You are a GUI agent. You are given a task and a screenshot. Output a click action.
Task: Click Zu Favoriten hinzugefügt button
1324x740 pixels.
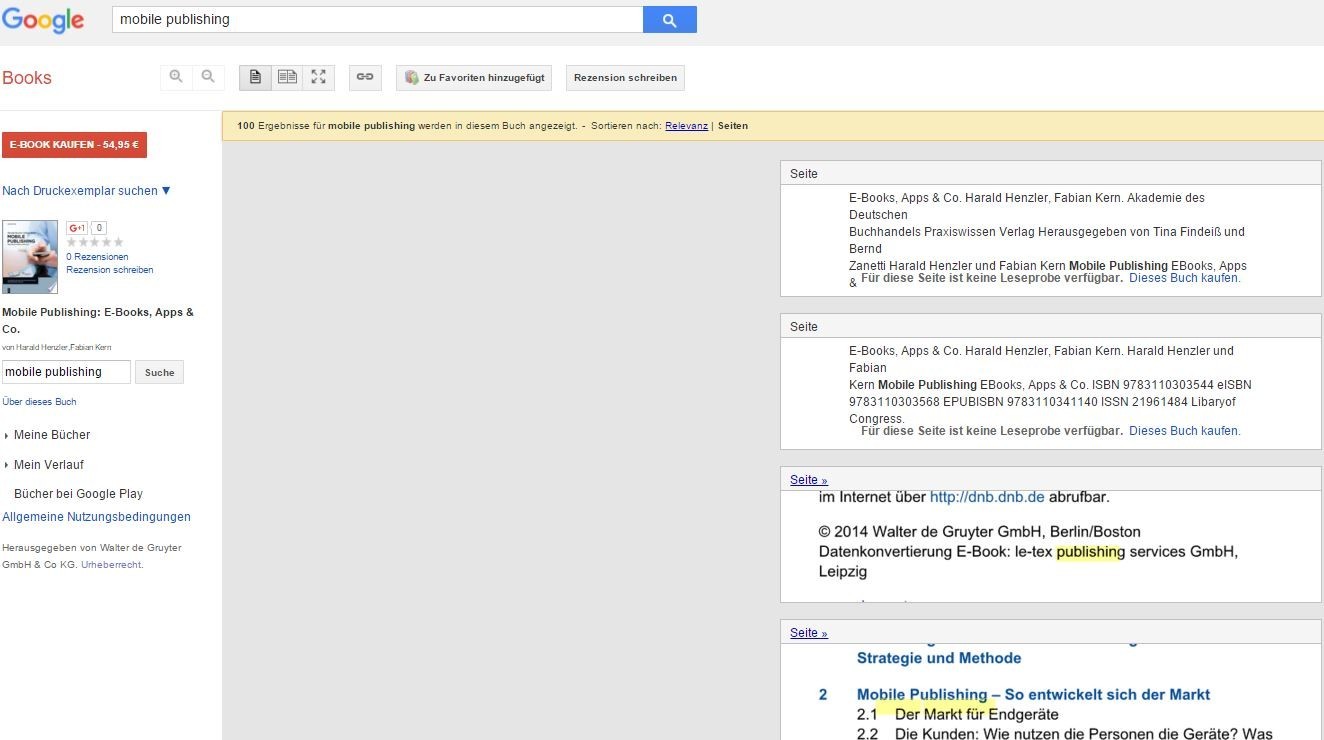coord(474,78)
